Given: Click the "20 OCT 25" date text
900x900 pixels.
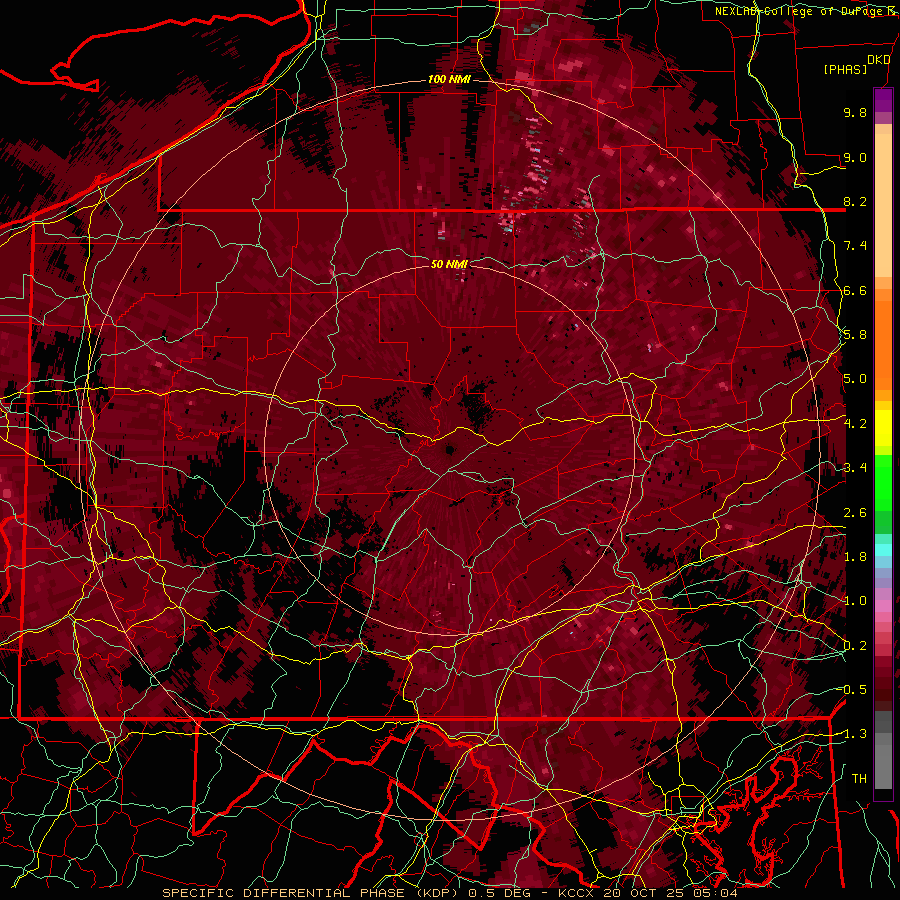Looking at the screenshot, I should [643, 893].
